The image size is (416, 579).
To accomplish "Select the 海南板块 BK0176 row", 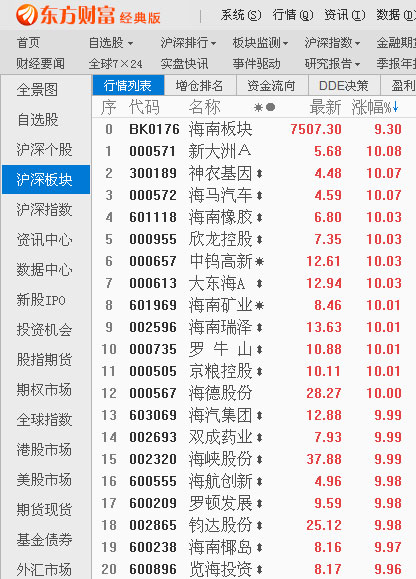I will (254, 129).
